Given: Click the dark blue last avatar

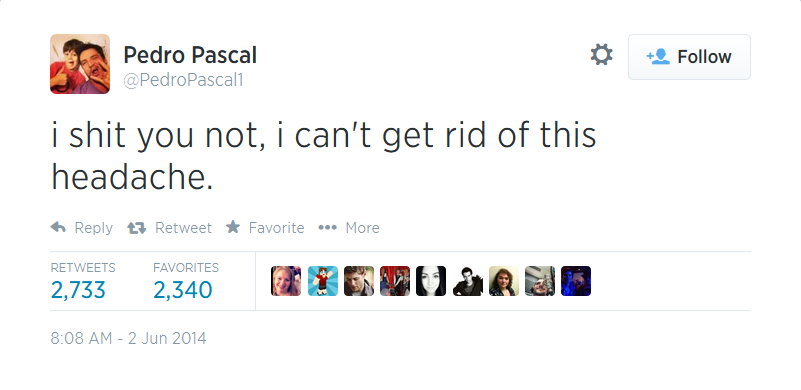Looking at the screenshot, I should click(576, 281).
